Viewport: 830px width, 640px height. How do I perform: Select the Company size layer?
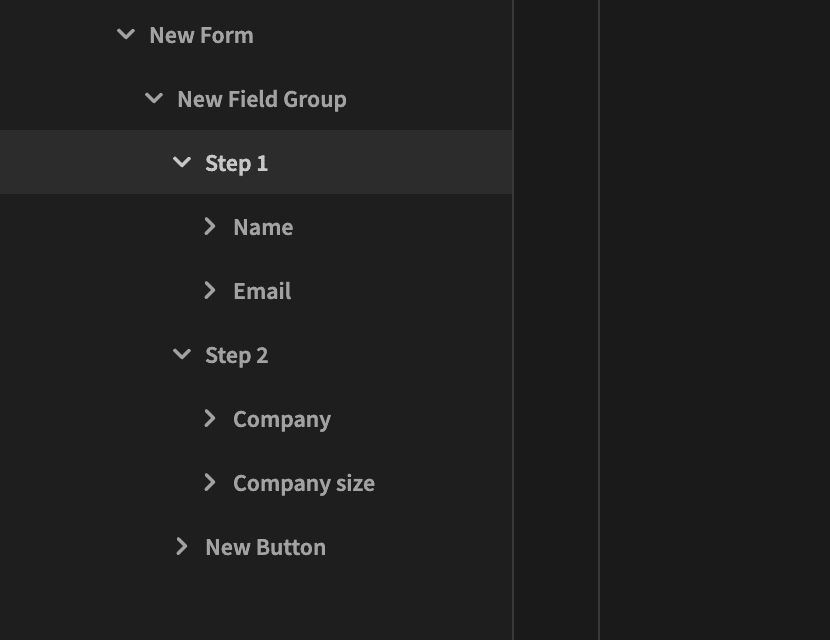coord(304,484)
